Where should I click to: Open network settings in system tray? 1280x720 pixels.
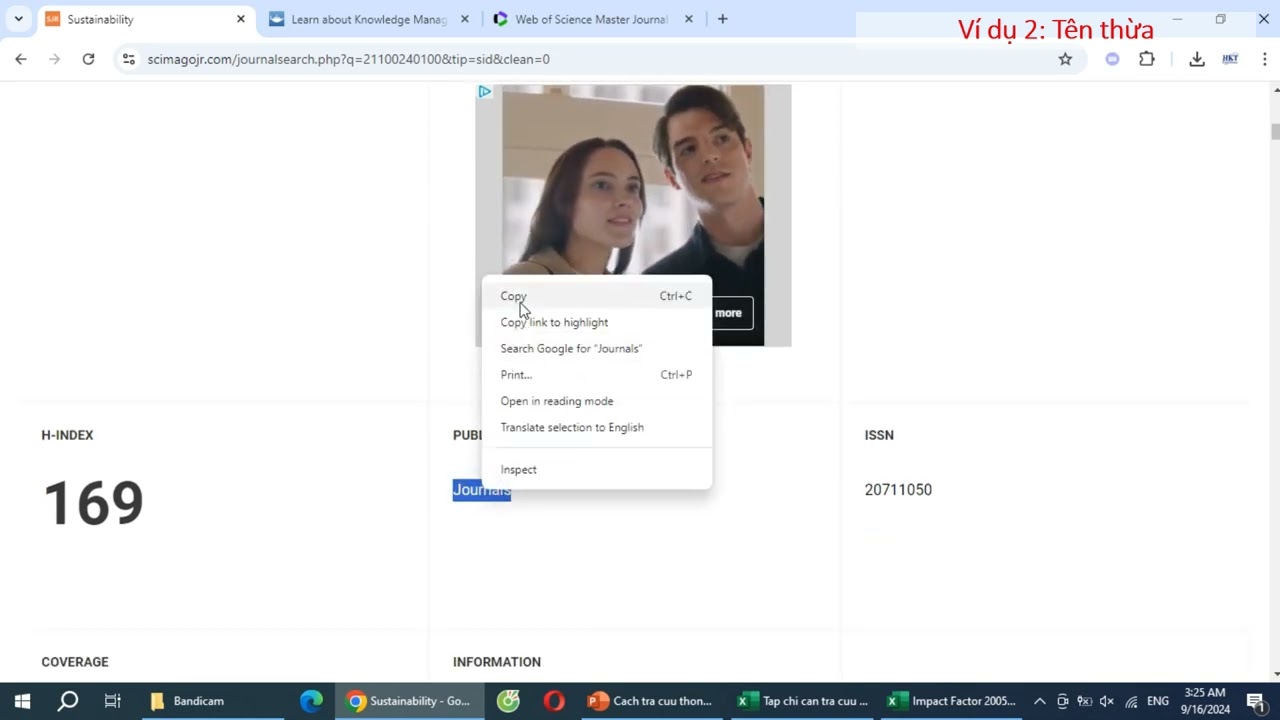[1131, 701]
